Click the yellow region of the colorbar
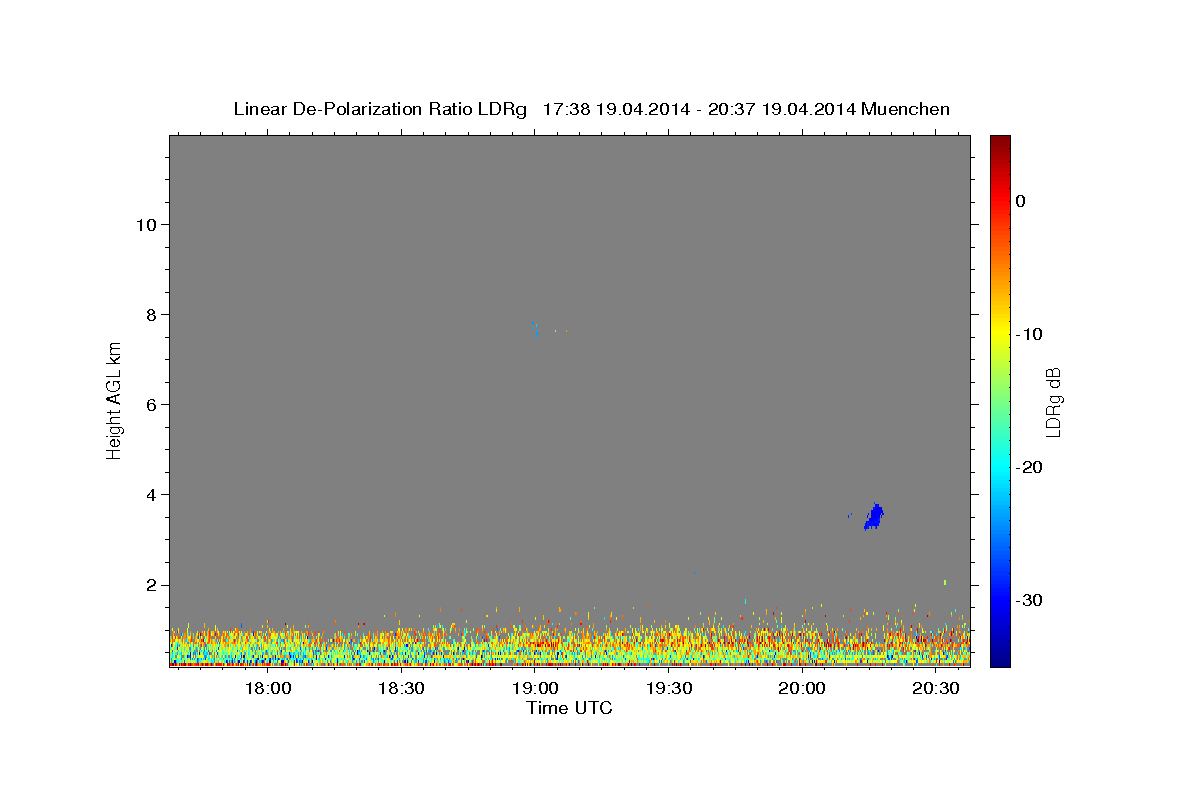The width and height of the screenshot is (1200, 800). [x=1000, y=334]
